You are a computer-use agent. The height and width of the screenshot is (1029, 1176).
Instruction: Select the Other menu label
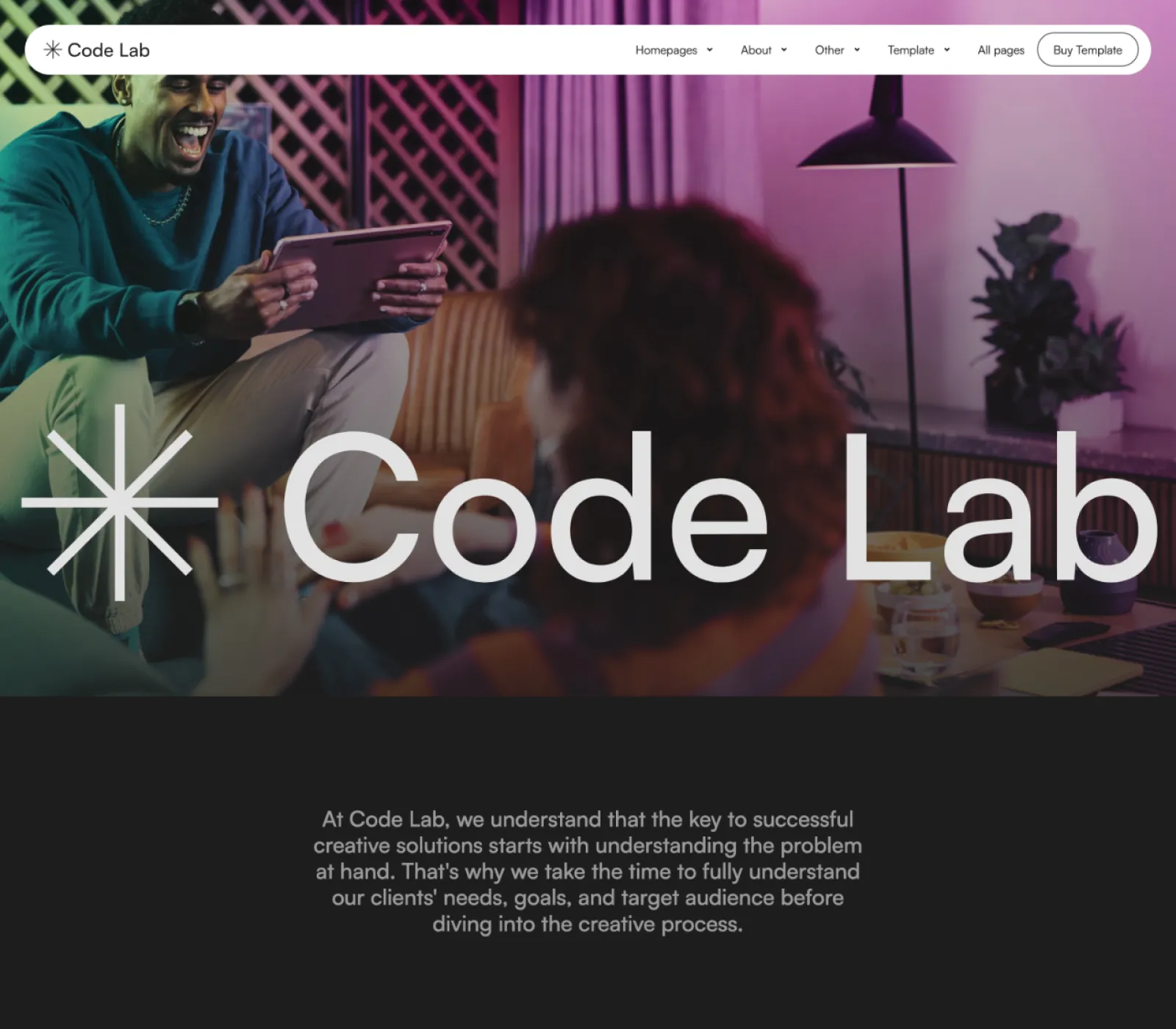pyautogui.click(x=829, y=50)
